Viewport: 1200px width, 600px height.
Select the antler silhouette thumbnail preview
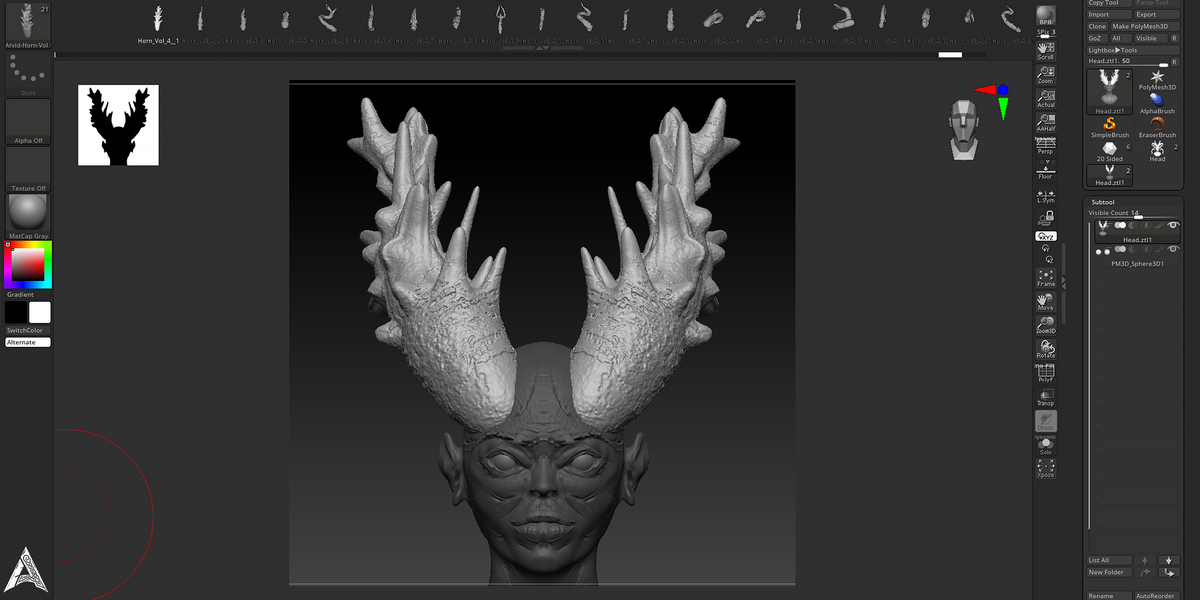[x=118, y=125]
